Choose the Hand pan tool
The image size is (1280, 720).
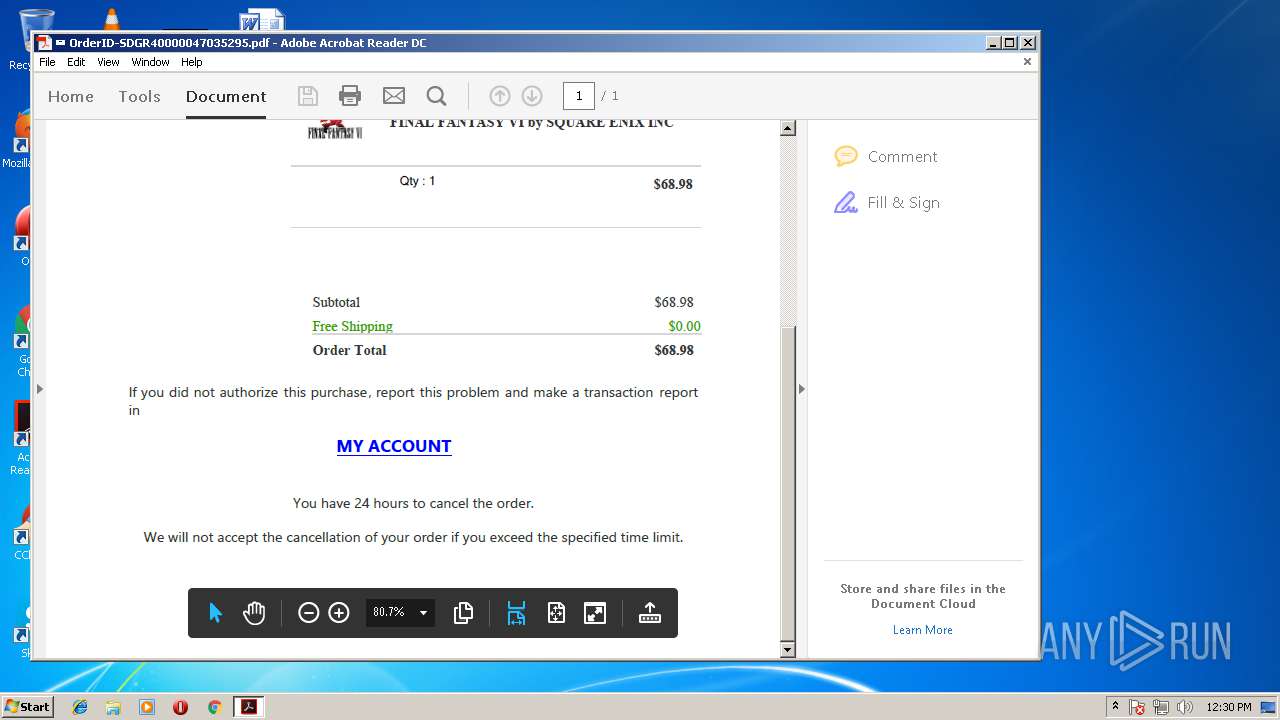point(254,613)
